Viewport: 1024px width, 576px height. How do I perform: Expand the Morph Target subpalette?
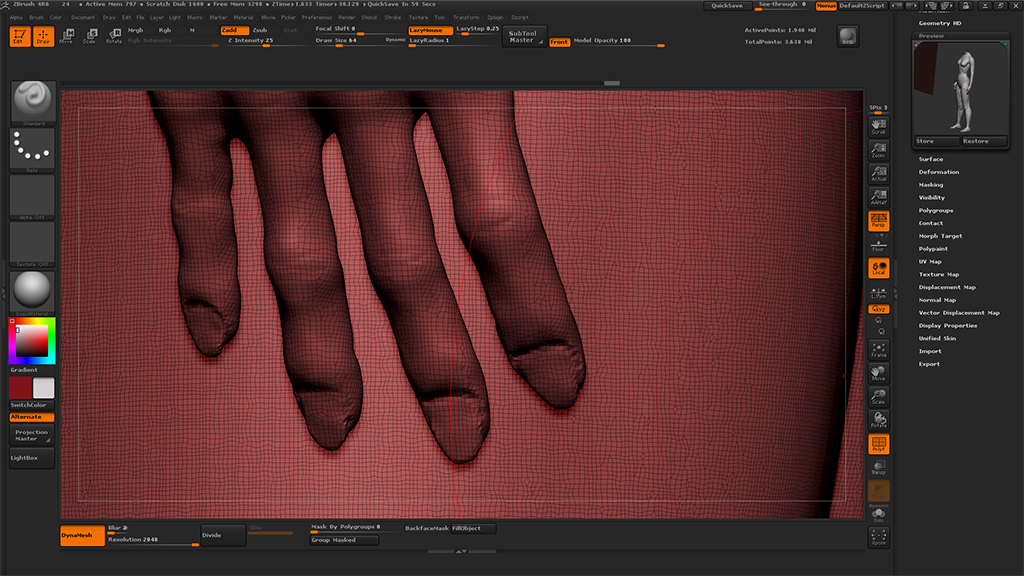940,236
